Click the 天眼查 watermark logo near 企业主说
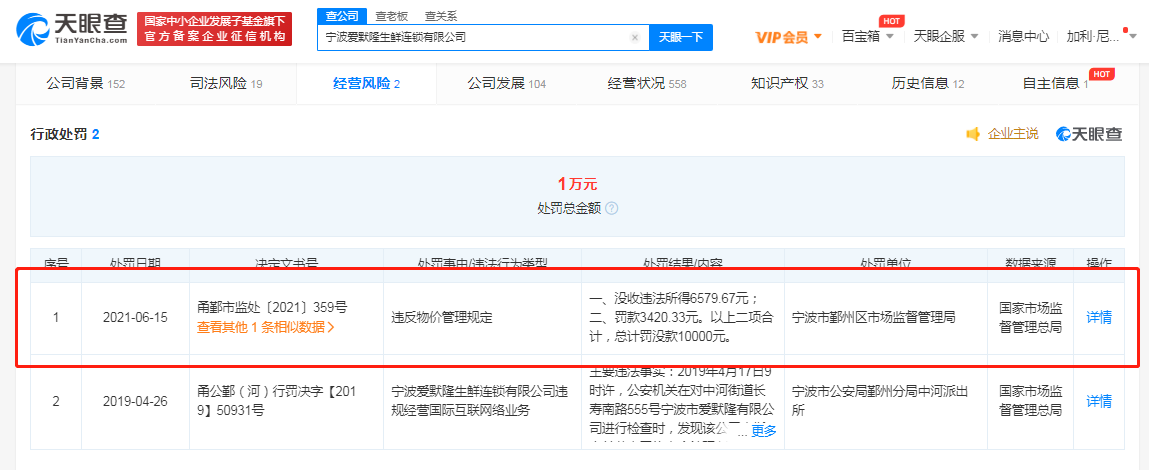The width and height of the screenshot is (1149, 470). [x=1089, y=134]
